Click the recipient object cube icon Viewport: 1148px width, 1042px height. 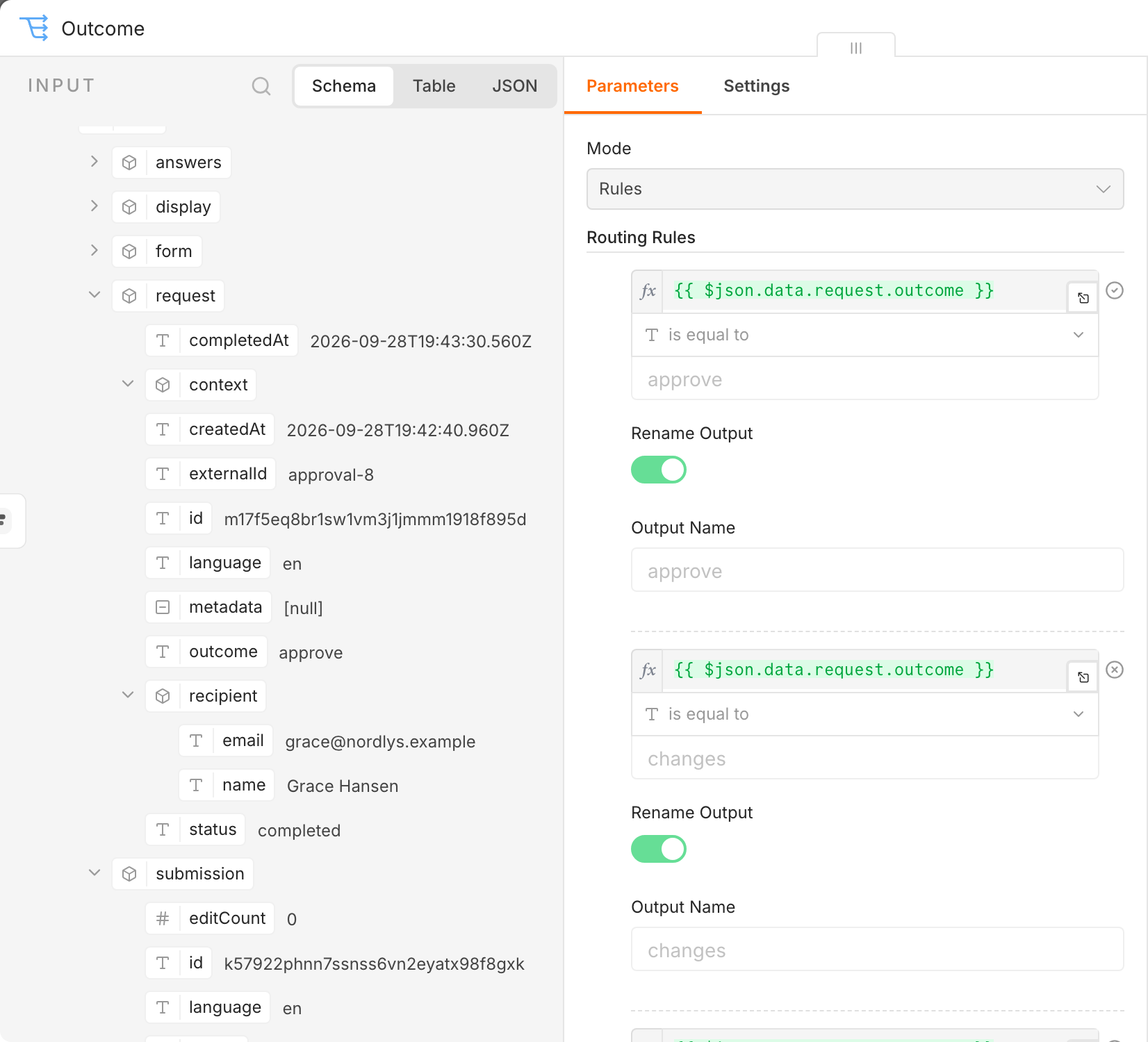pos(163,696)
